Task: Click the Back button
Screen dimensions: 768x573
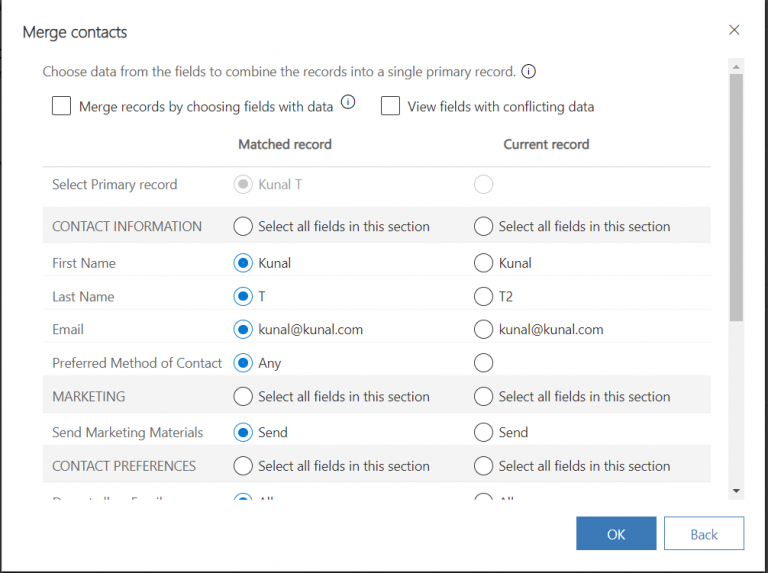Action: (x=704, y=534)
